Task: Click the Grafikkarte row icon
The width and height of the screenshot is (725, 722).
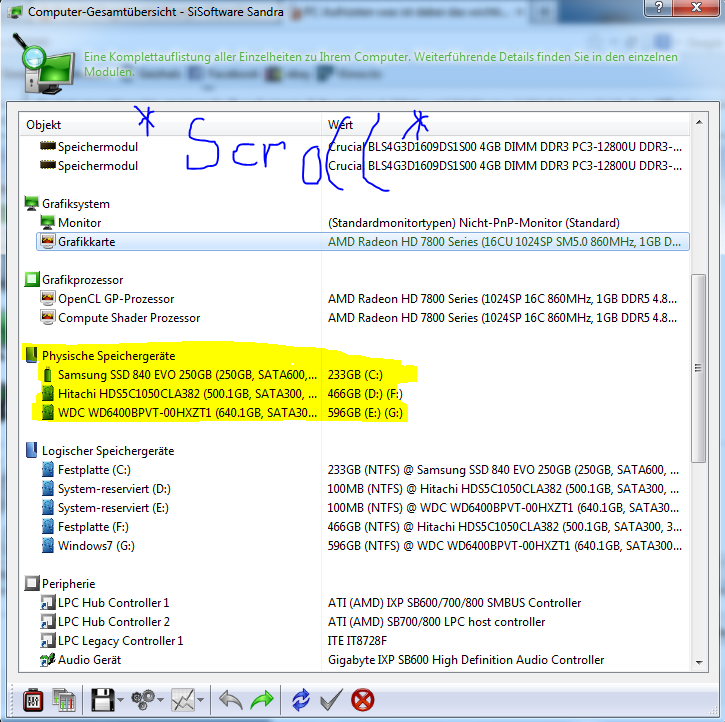Action: click(47, 241)
